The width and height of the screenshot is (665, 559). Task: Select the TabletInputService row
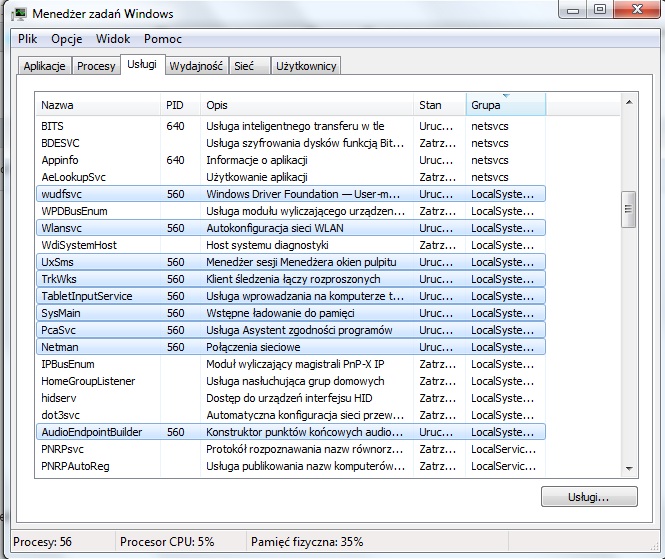click(291, 296)
